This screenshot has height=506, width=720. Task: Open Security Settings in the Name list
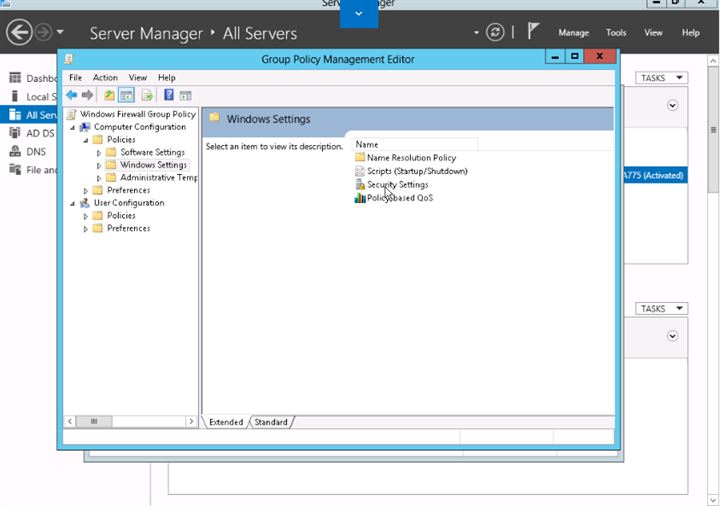coord(397,185)
